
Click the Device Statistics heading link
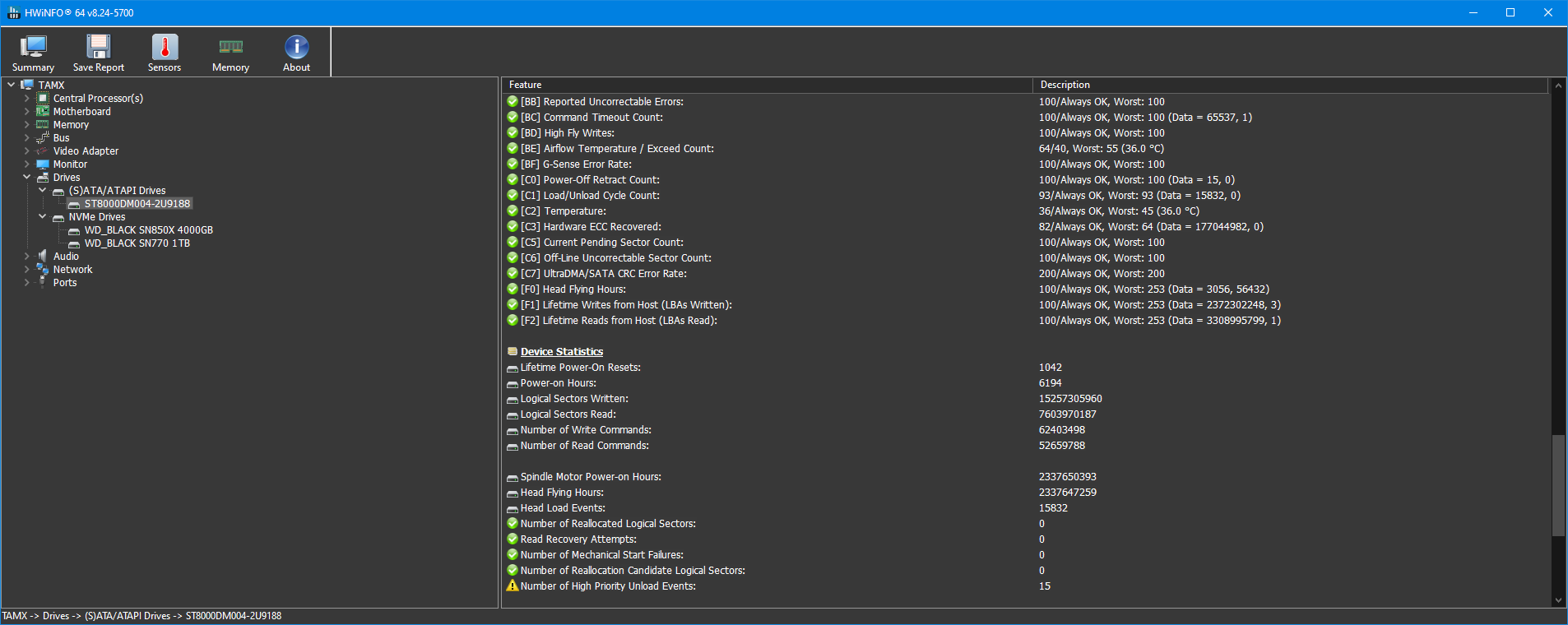click(x=561, y=351)
